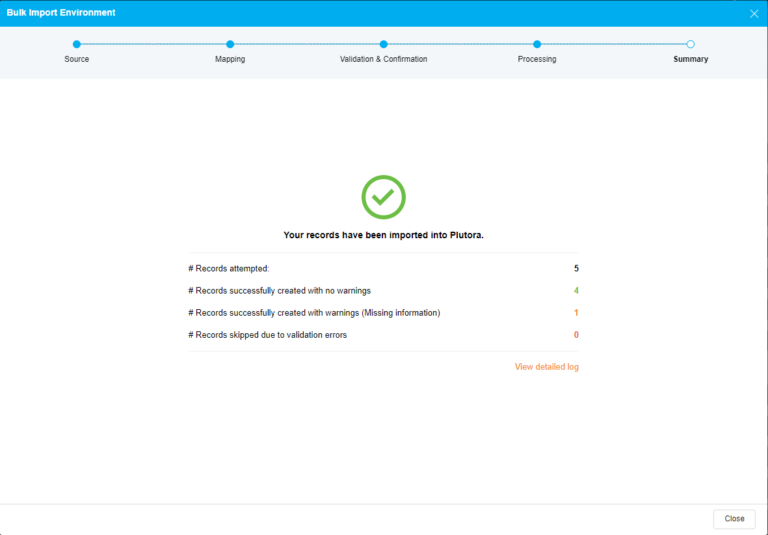Click the green success checkmark icon
This screenshot has height=535, width=768.
pyautogui.click(x=383, y=197)
